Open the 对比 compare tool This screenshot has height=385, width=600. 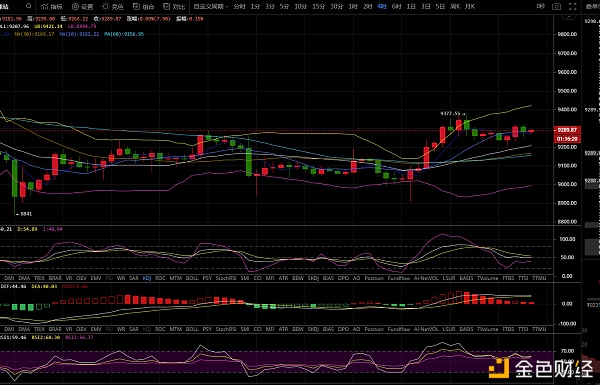coord(174,7)
